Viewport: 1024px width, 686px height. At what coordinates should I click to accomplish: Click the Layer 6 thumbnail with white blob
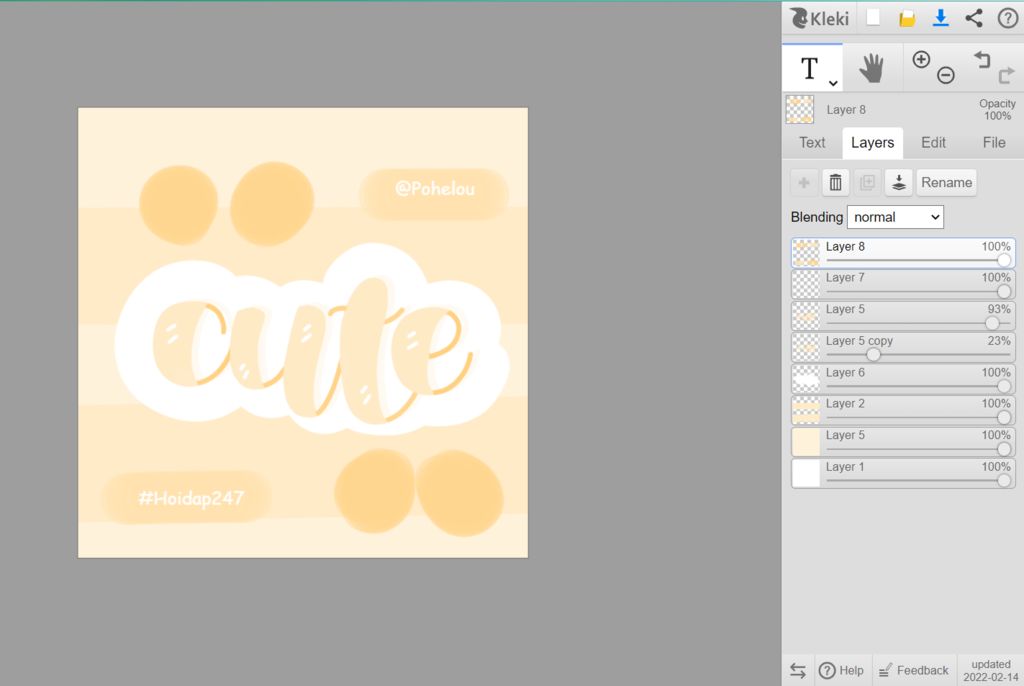click(x=806, y=379)
